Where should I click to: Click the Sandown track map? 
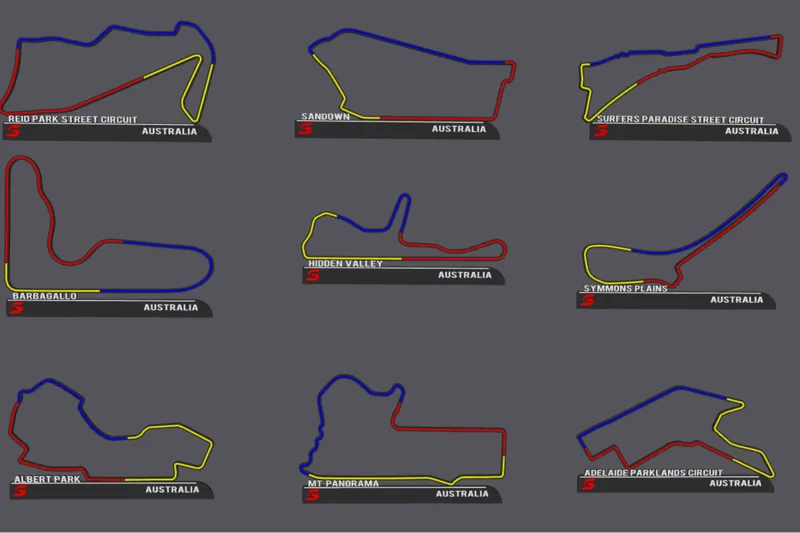coord(412,75)
